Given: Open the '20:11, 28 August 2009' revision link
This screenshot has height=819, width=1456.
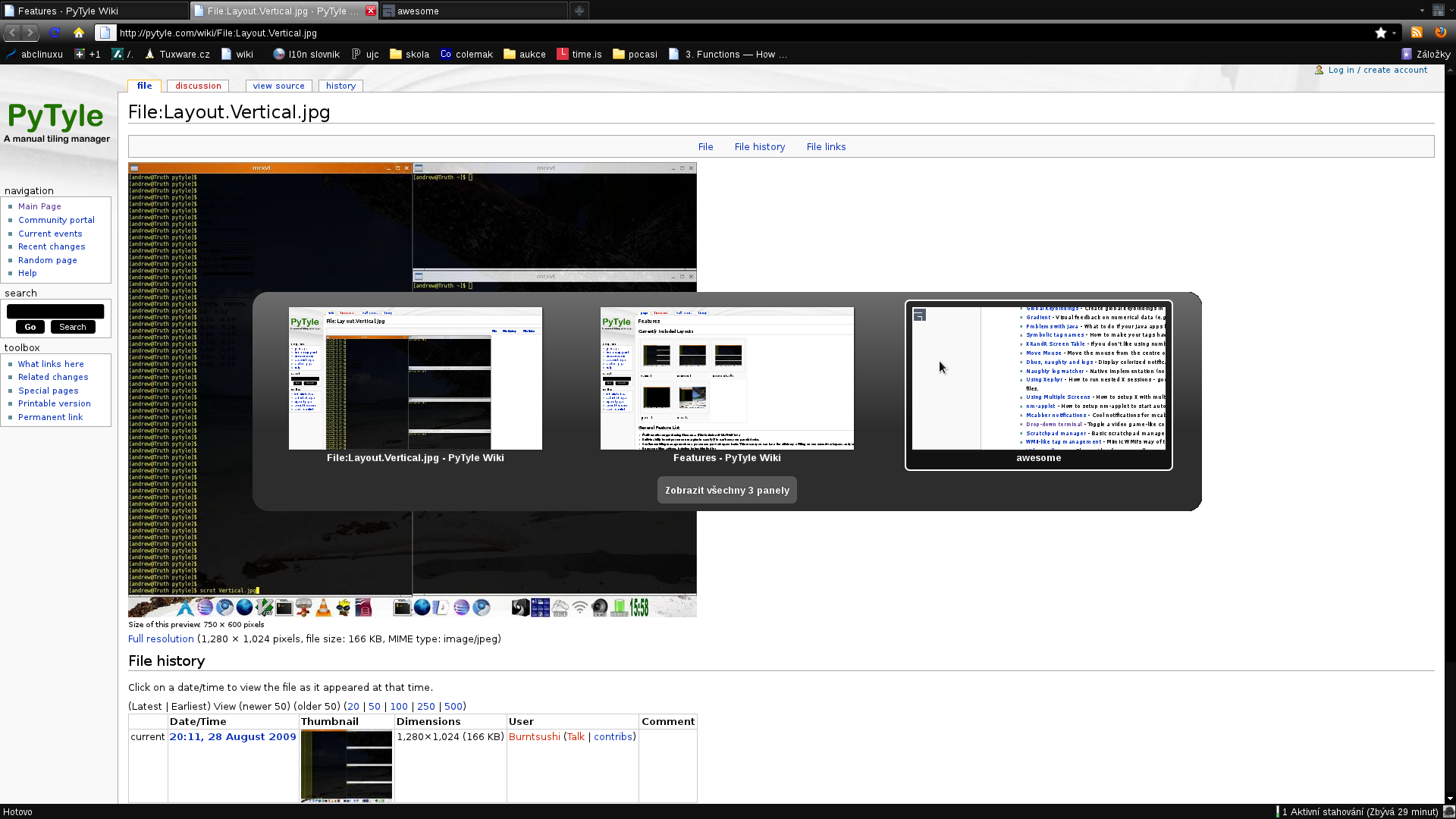Looking at the screenshot, I should coord(233,736).
